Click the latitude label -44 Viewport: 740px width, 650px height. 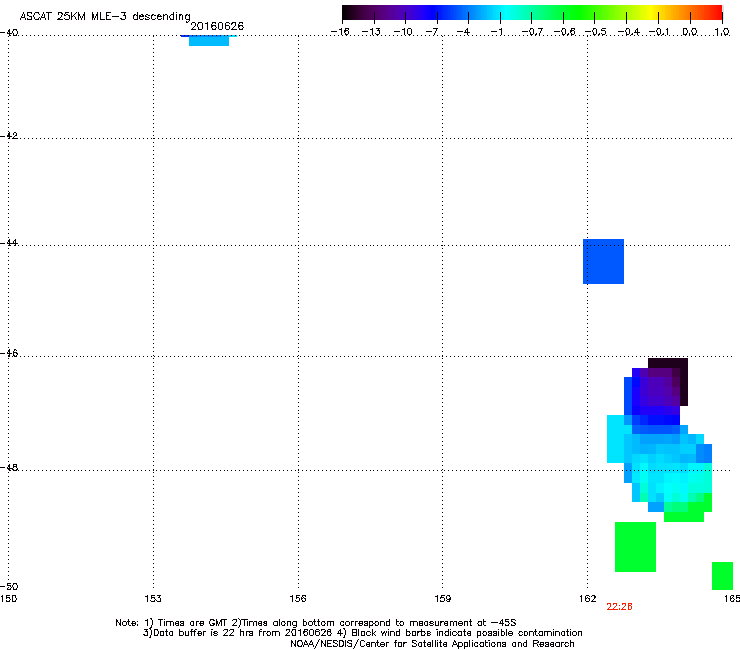9,243
